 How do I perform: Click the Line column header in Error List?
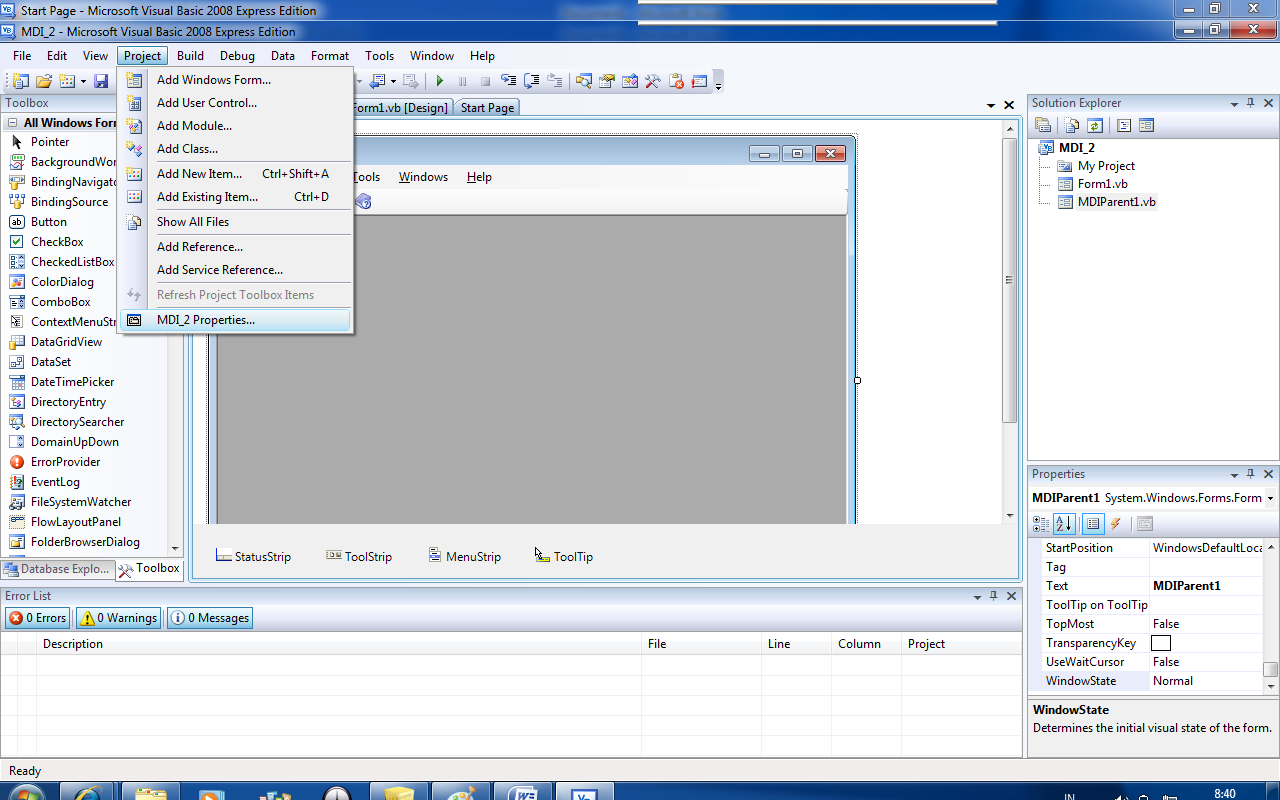(x=796, y=644)
